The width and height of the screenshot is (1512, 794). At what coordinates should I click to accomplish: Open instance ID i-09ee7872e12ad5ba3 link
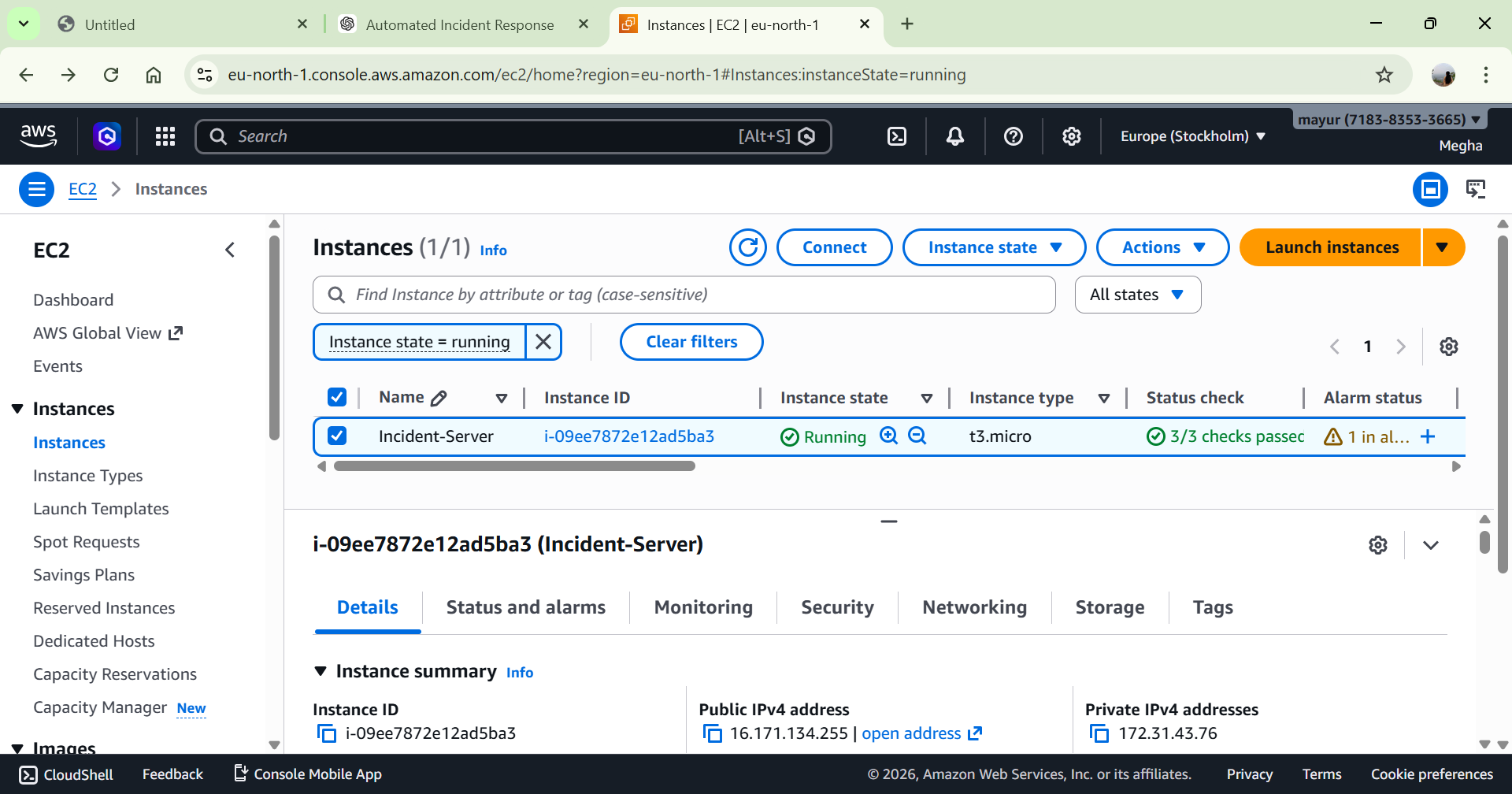(628, 436)
